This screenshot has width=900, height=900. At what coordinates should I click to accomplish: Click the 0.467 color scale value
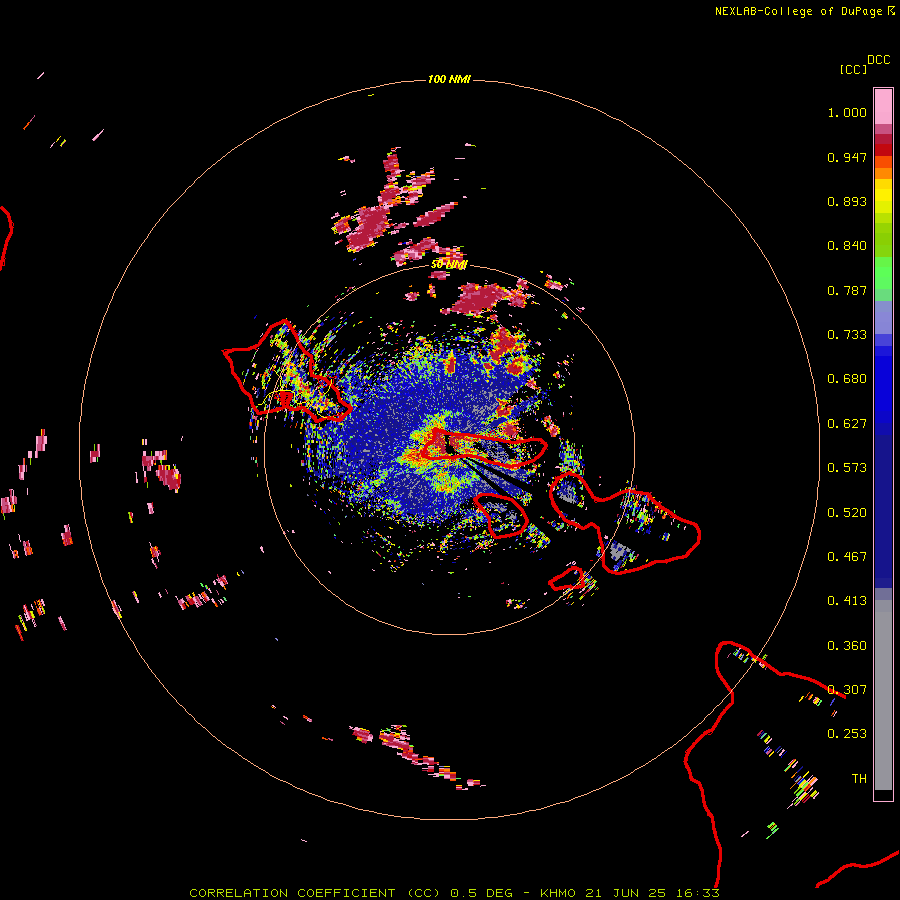847,557
